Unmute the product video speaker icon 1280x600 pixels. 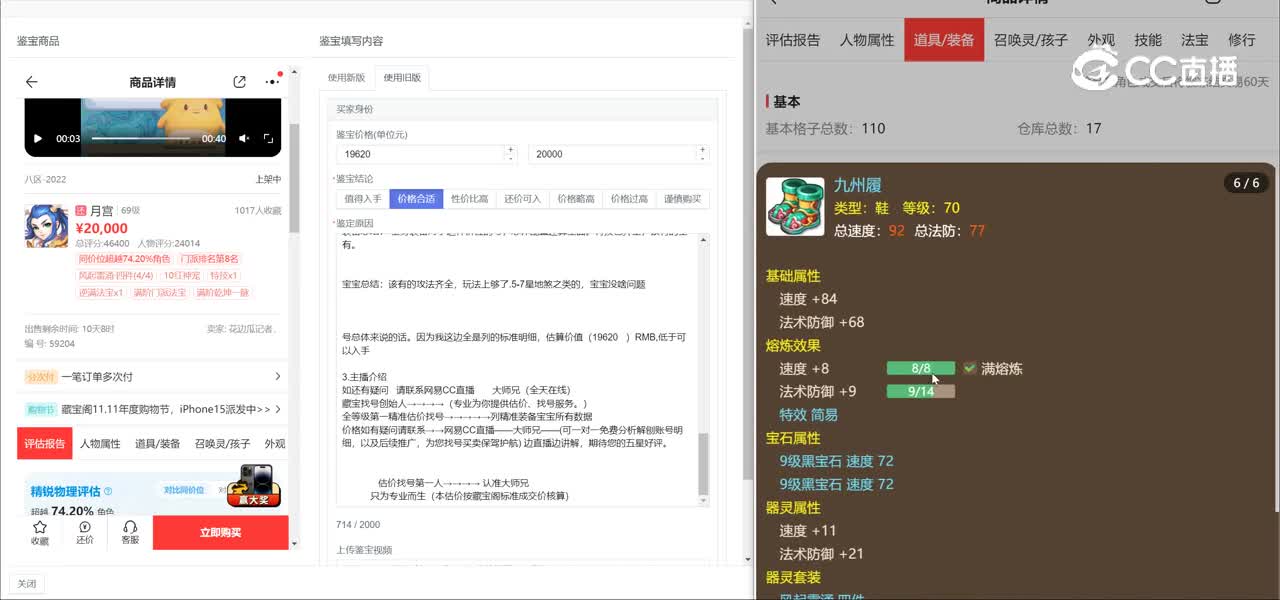244,139
